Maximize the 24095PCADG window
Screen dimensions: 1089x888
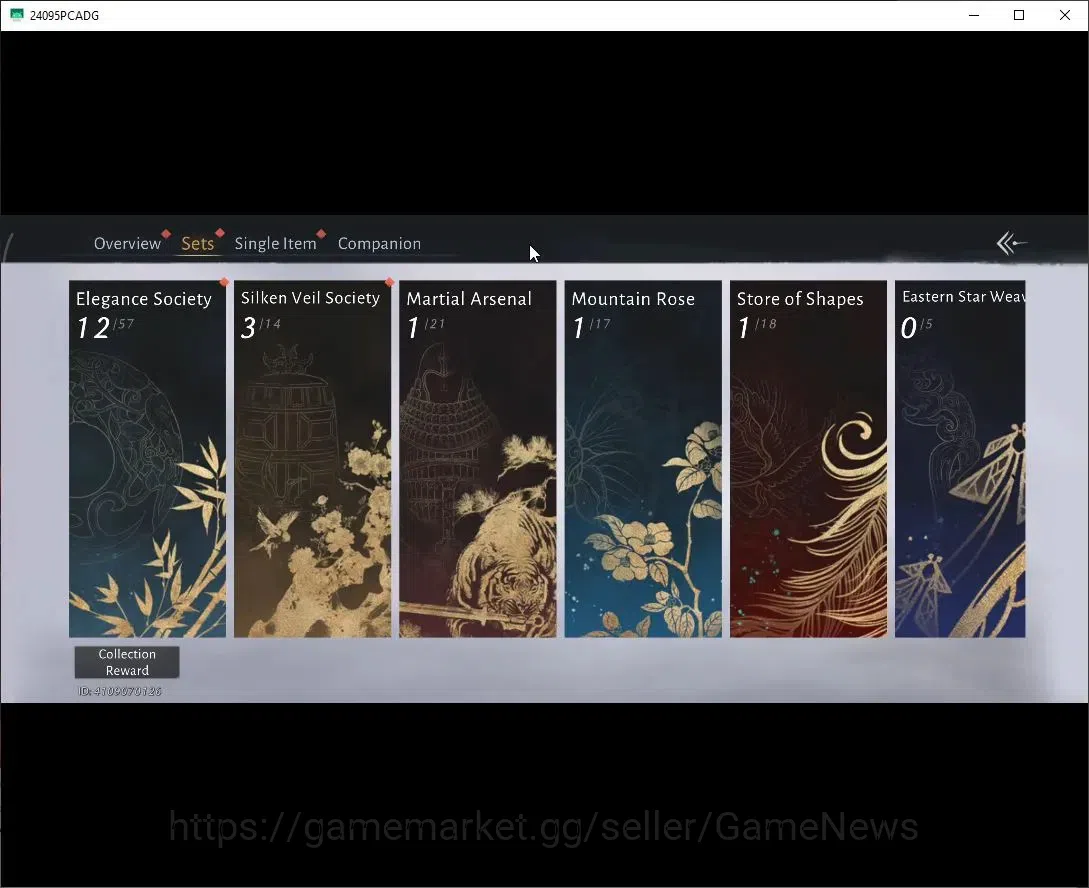pyautogui.click(x=1019, y=15)
